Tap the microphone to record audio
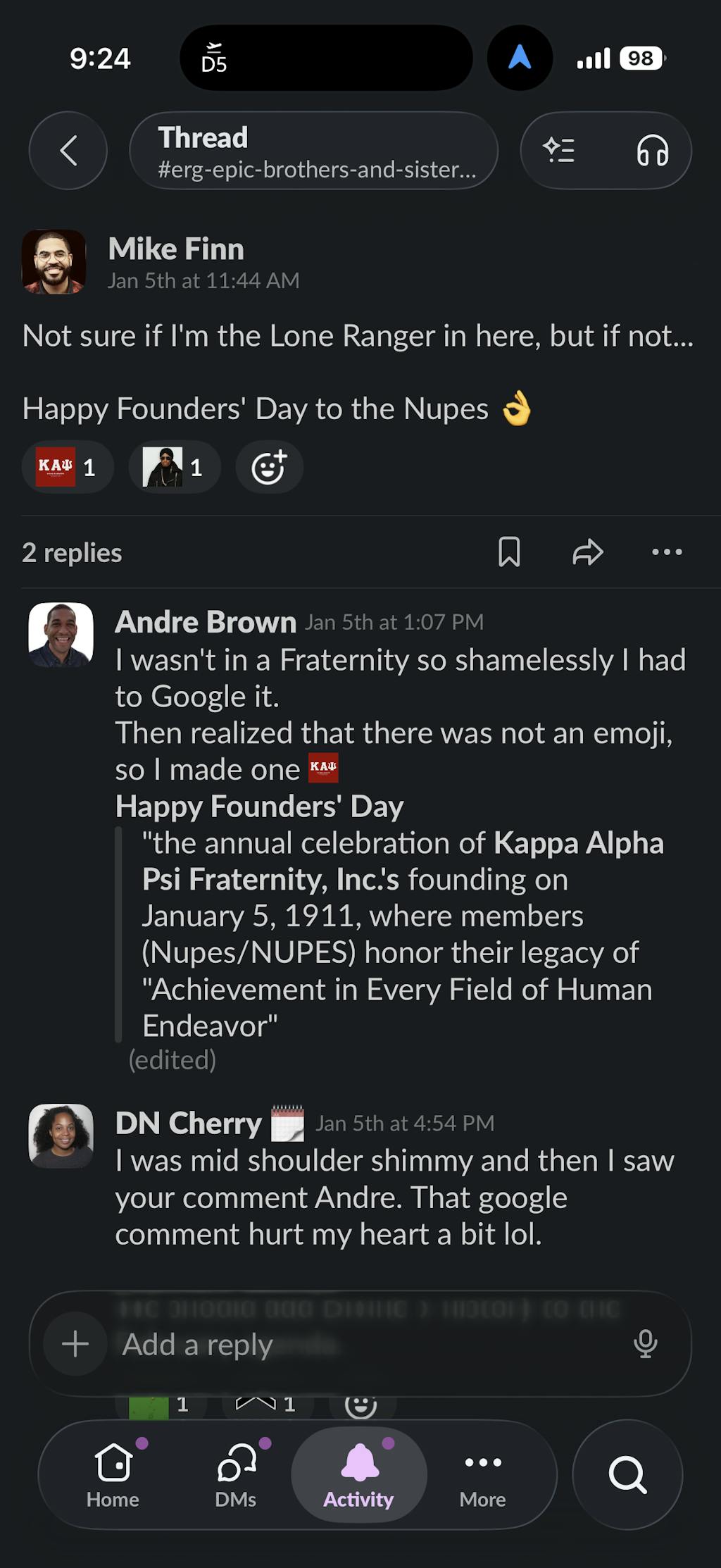Screen dimensions: 721x1568 click(x=645, y=1344)
